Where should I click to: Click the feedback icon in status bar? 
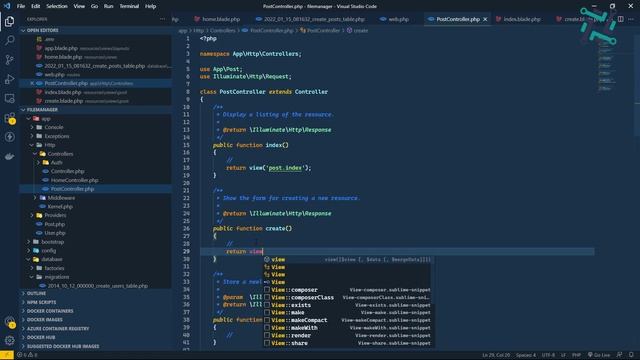point(620,355)
